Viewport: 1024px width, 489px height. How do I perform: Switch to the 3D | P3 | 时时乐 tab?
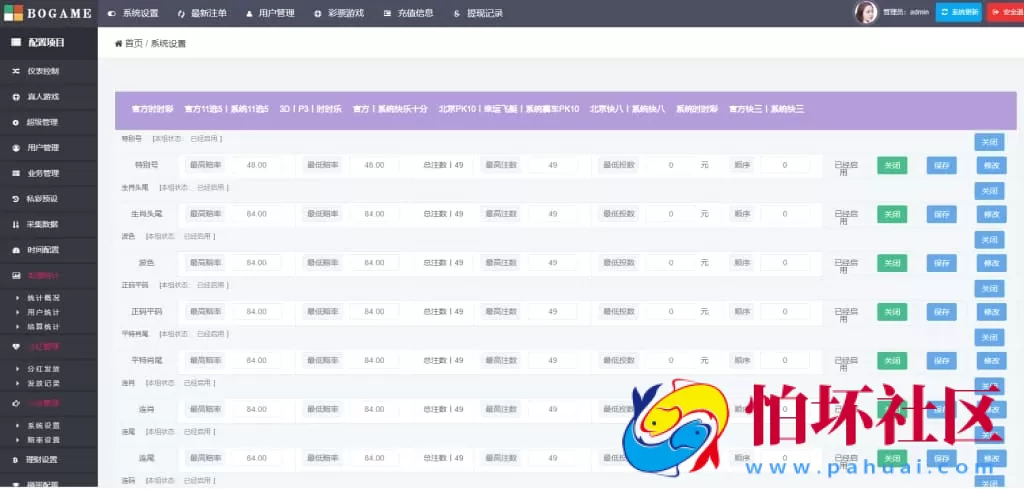[311, 109]
